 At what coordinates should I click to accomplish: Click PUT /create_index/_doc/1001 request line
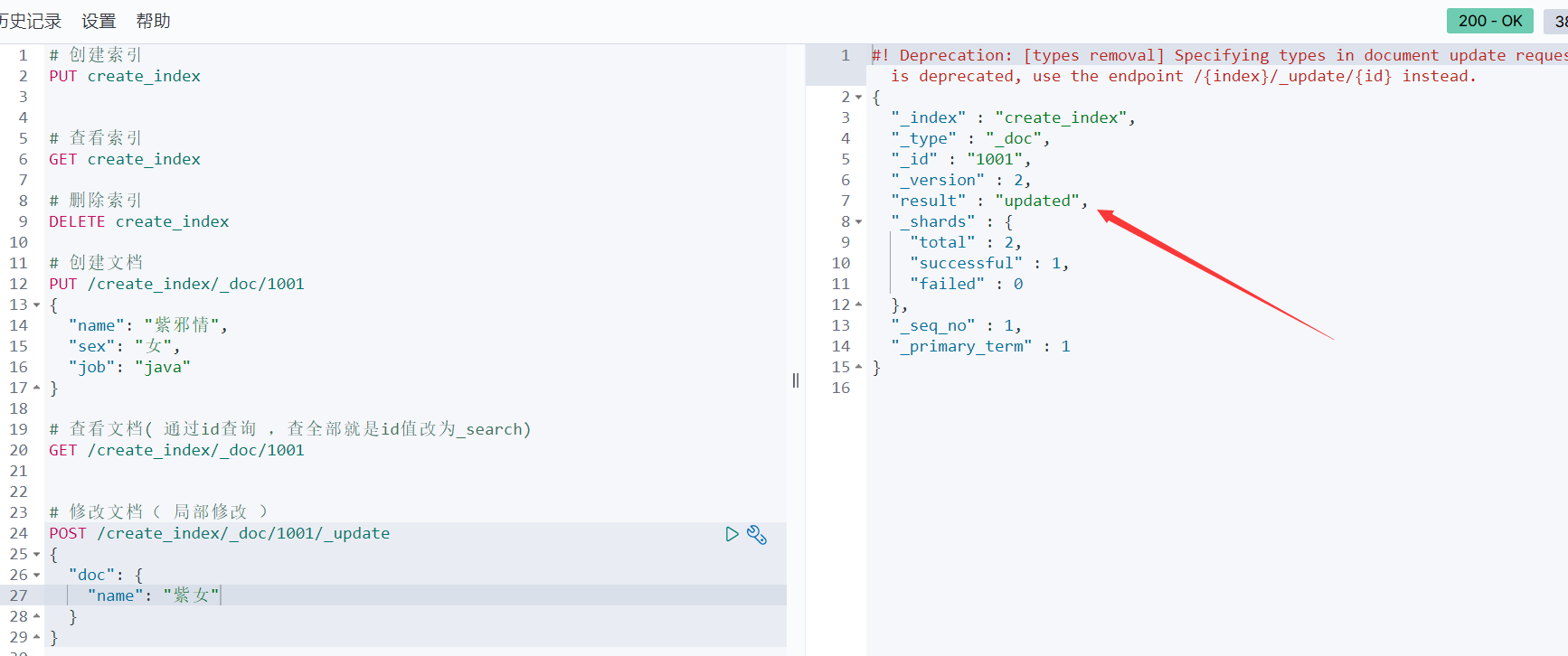tap(176, 284)
